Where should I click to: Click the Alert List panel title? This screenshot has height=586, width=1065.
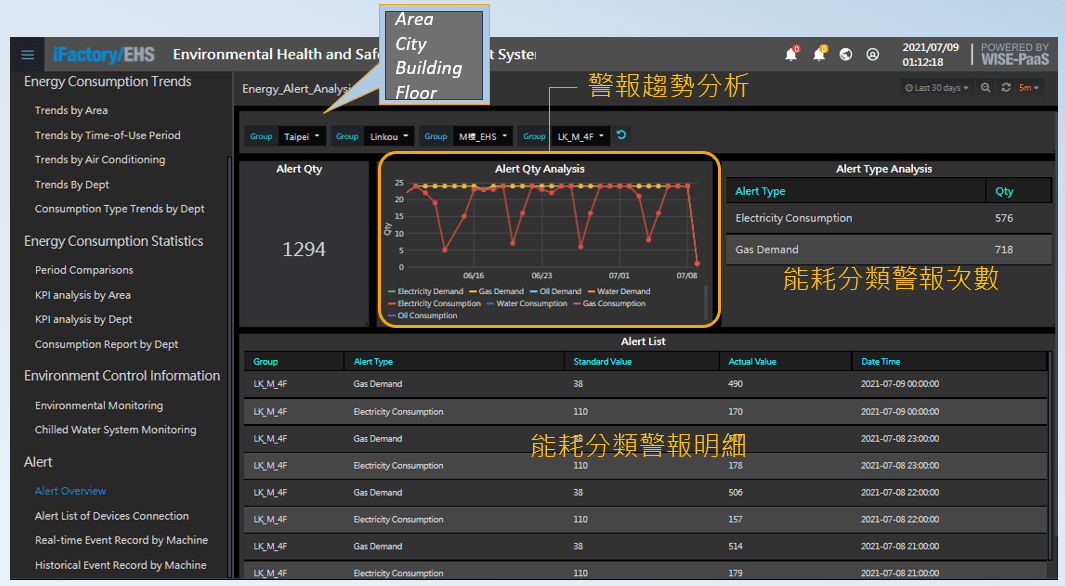(643, 342)
